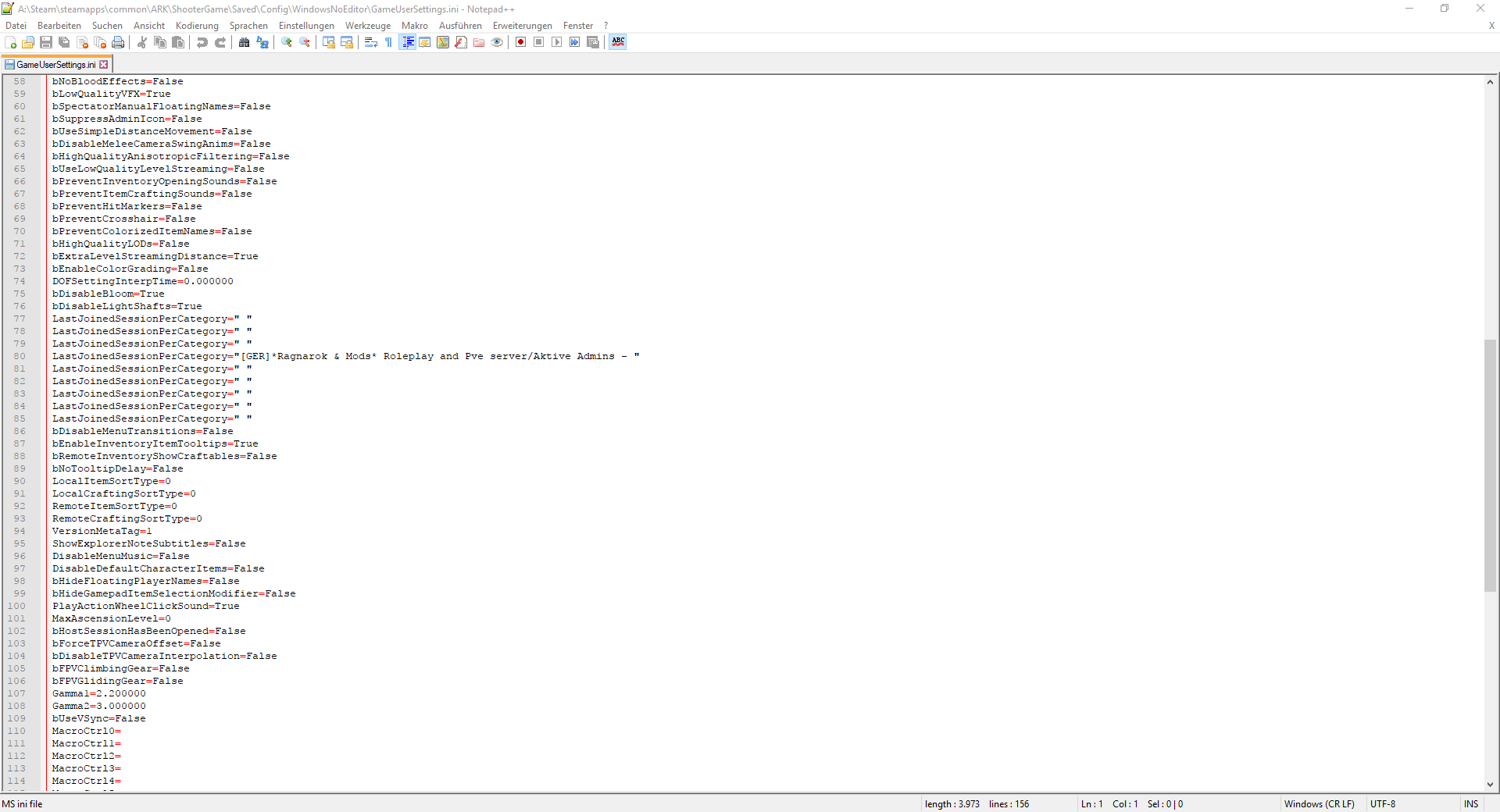Close the GameUserSettings.ini tab
1500x812 pixels.
[x=104, y=65]
